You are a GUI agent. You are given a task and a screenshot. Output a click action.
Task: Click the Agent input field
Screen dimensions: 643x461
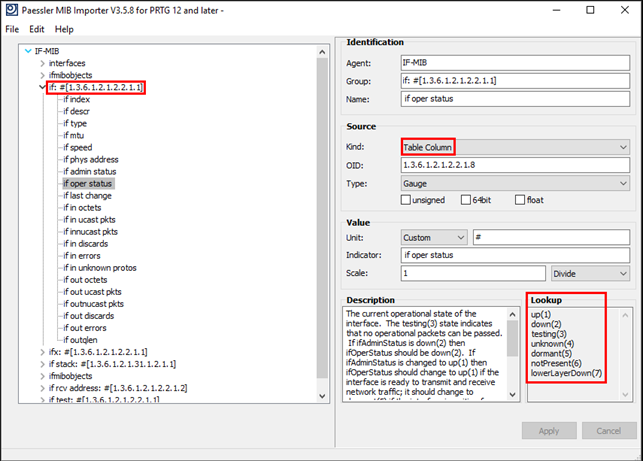click(515, 63)
